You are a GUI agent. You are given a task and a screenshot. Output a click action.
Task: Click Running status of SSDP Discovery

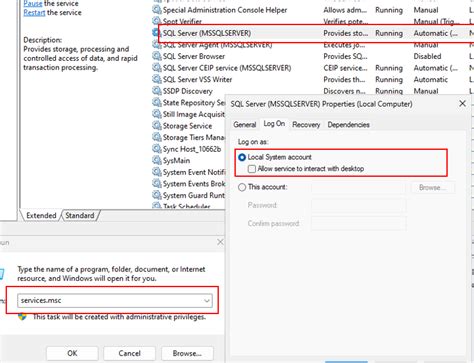(389, 91)
